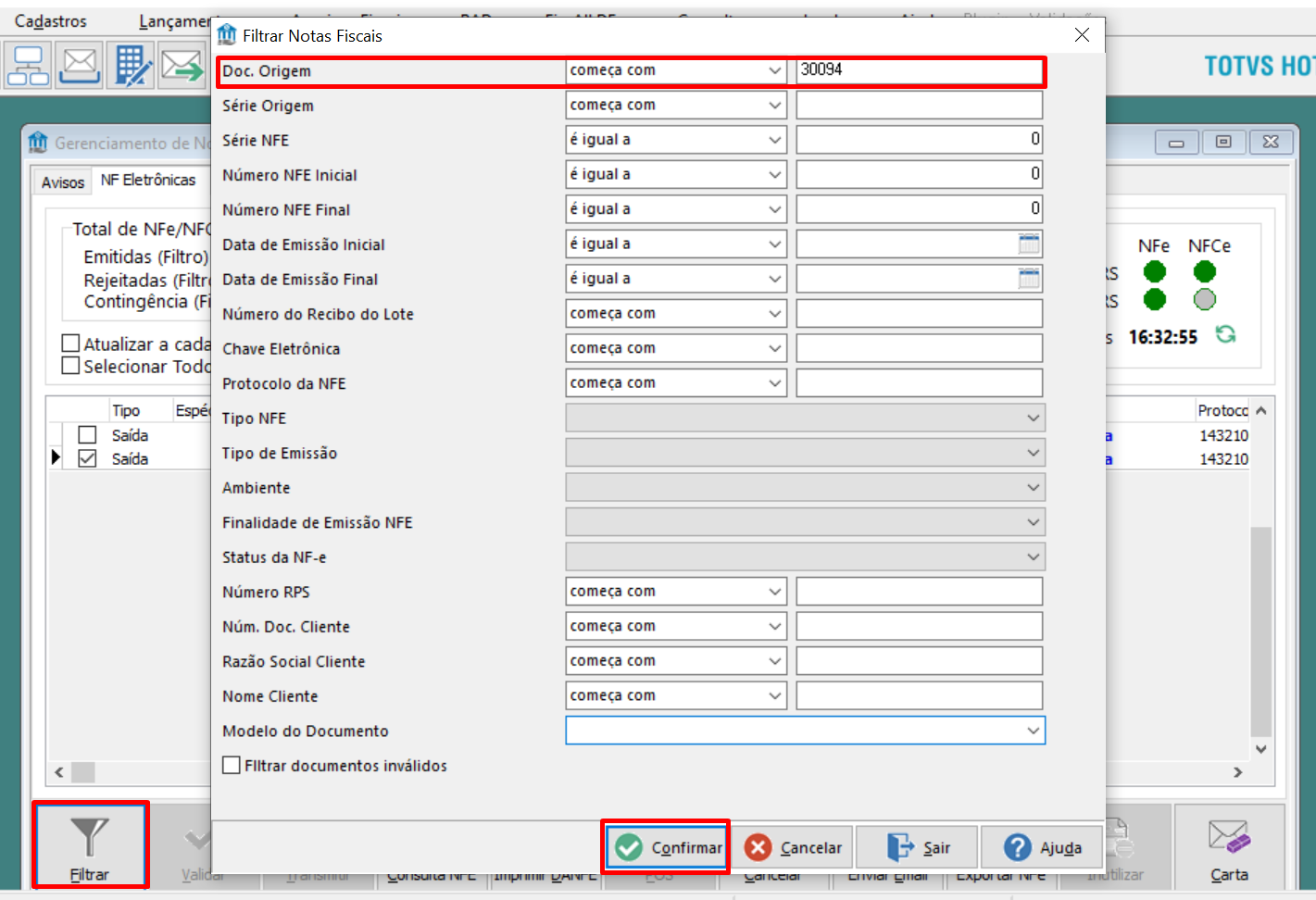The height and width of the screenshot is (900, 1316).
Task: Open Tipo NFE dropdown
Action: pos(806,419)
